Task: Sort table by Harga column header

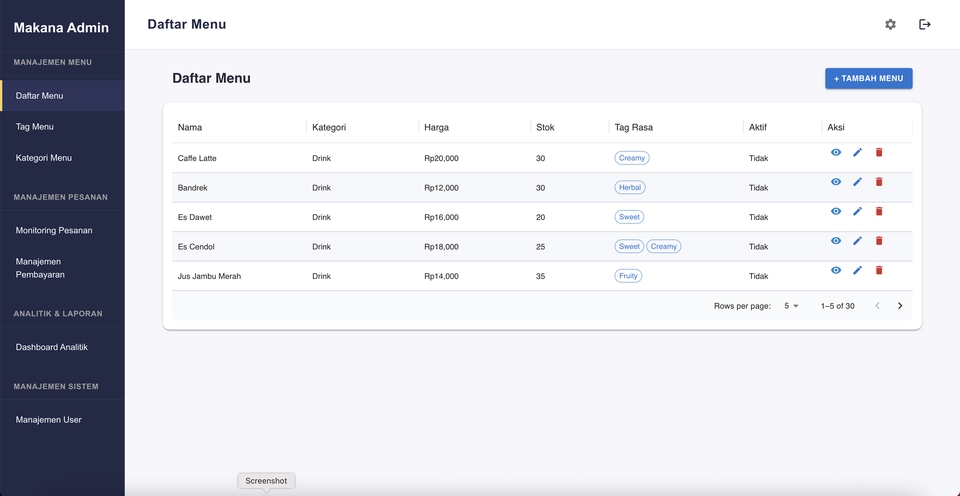Action: (436, 127)
